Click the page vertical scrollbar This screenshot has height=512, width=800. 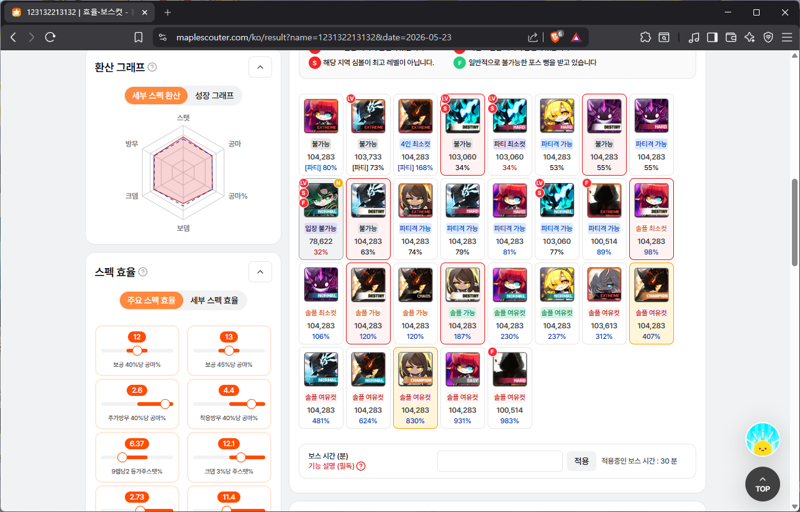point(794,222)
